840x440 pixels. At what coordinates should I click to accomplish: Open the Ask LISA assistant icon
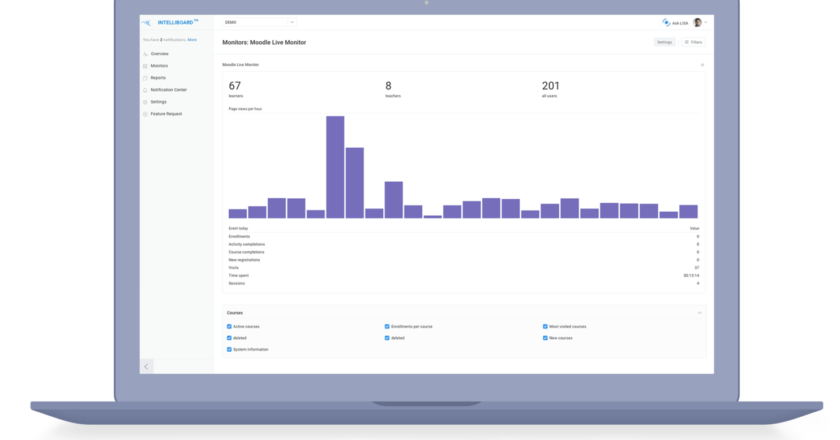coord(666,23)
